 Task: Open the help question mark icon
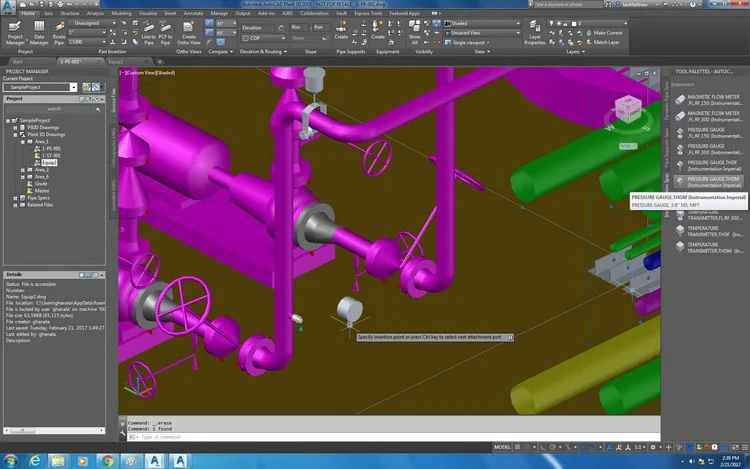[693, 4]
